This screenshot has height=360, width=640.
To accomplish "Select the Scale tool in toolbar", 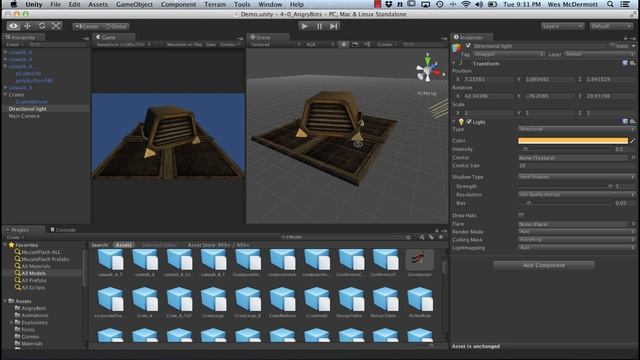I will [x=56, y=26].
